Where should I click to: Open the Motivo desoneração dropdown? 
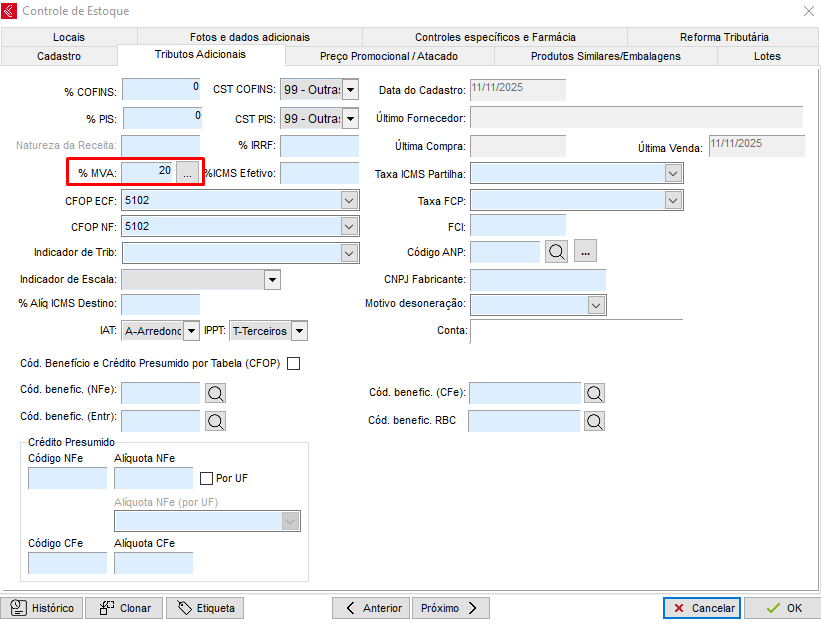click(x=596, y=304)
